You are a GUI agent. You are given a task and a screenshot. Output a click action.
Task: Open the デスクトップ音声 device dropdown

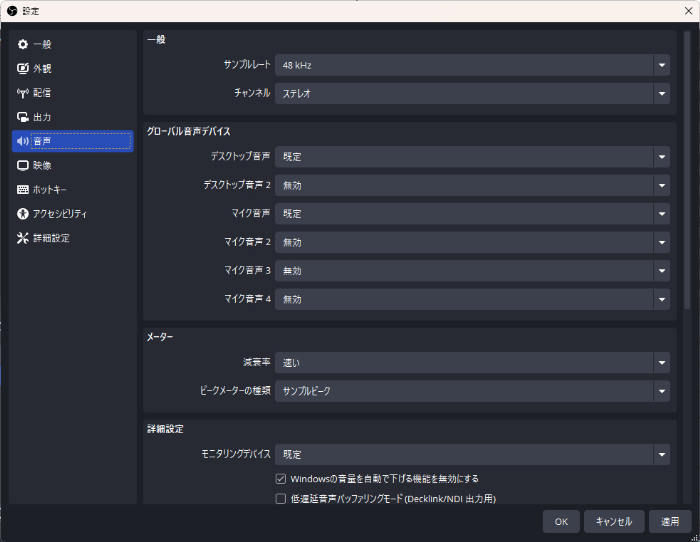[x=472, y=157]
